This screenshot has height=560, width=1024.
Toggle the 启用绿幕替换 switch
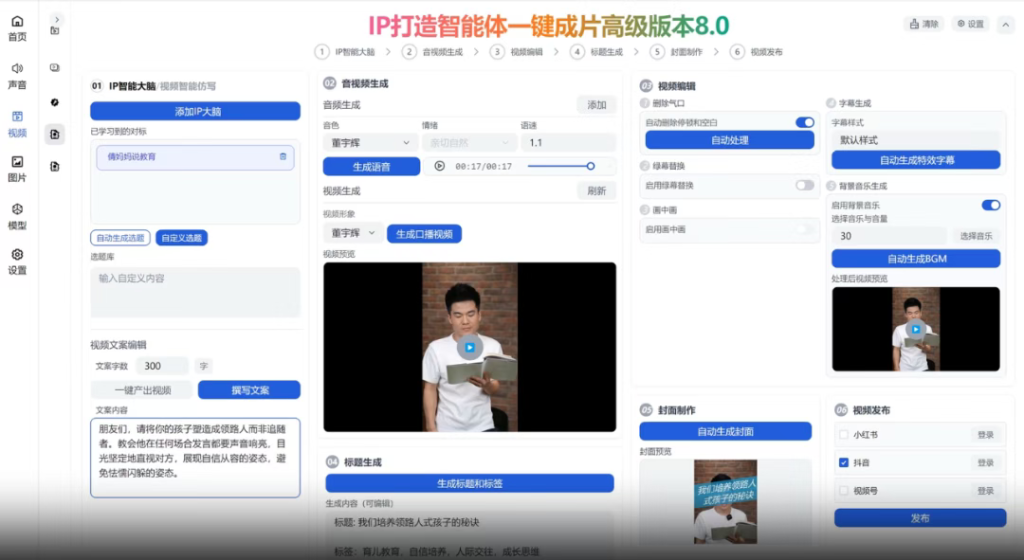[x=805, y=185]
